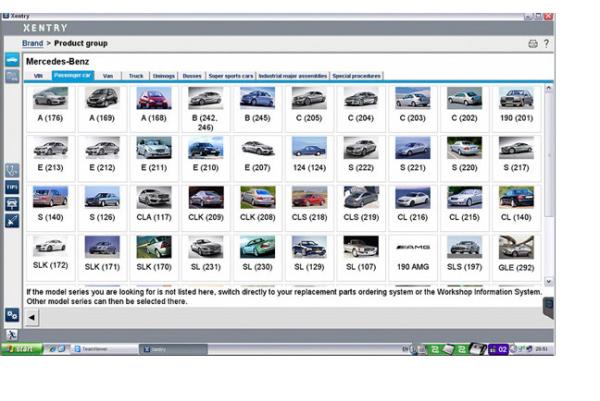Open help with the question mark icon
600x401 pixels.
click(x=546, y=43)
